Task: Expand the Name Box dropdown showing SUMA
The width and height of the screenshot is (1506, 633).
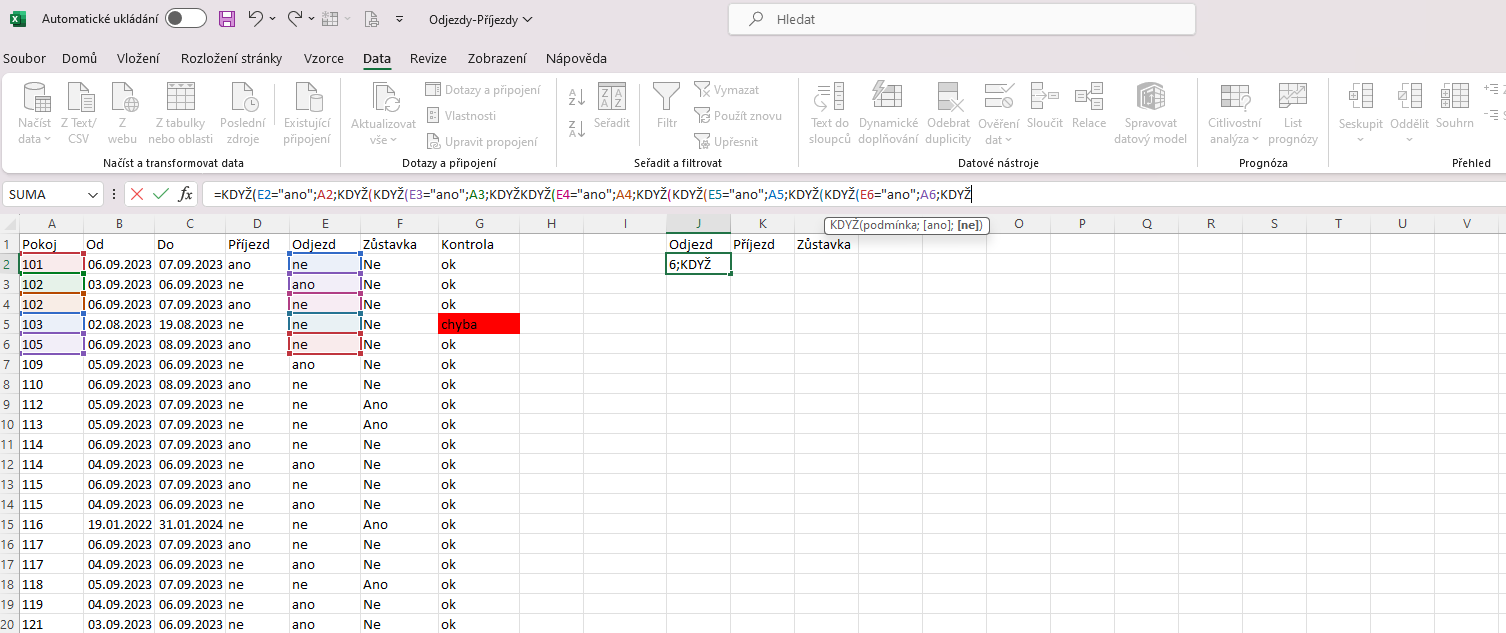Action: pyautogui.click(x=94, y=194)
